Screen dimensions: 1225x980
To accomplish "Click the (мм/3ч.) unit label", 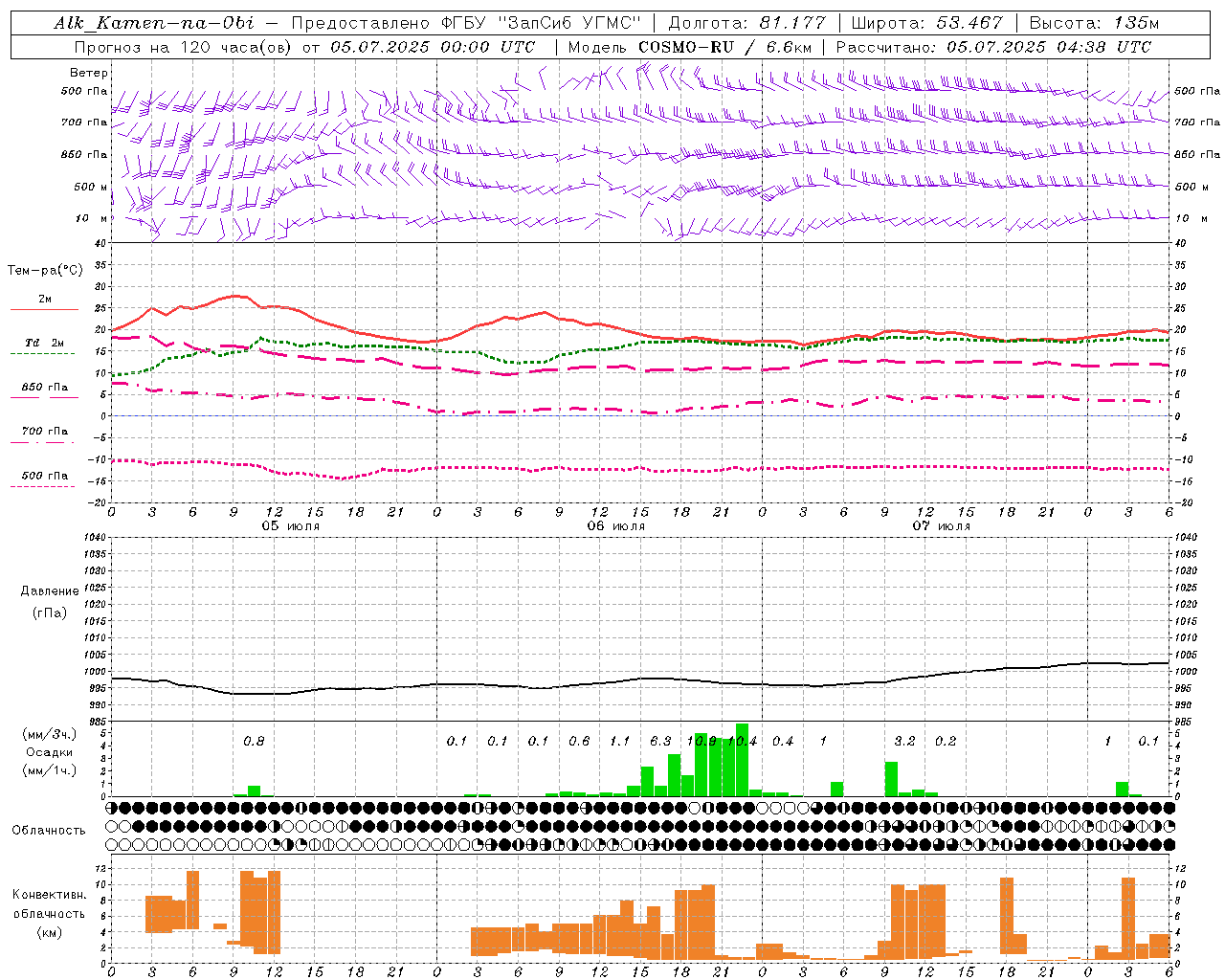I will 50,734.
